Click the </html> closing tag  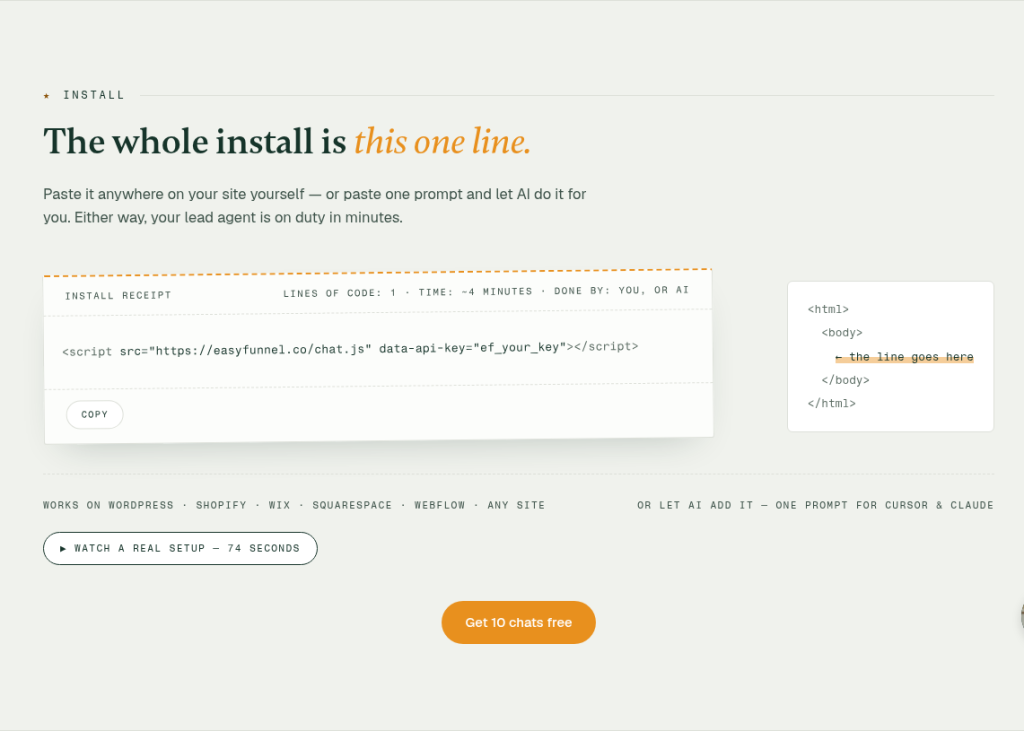pos(831,403)
